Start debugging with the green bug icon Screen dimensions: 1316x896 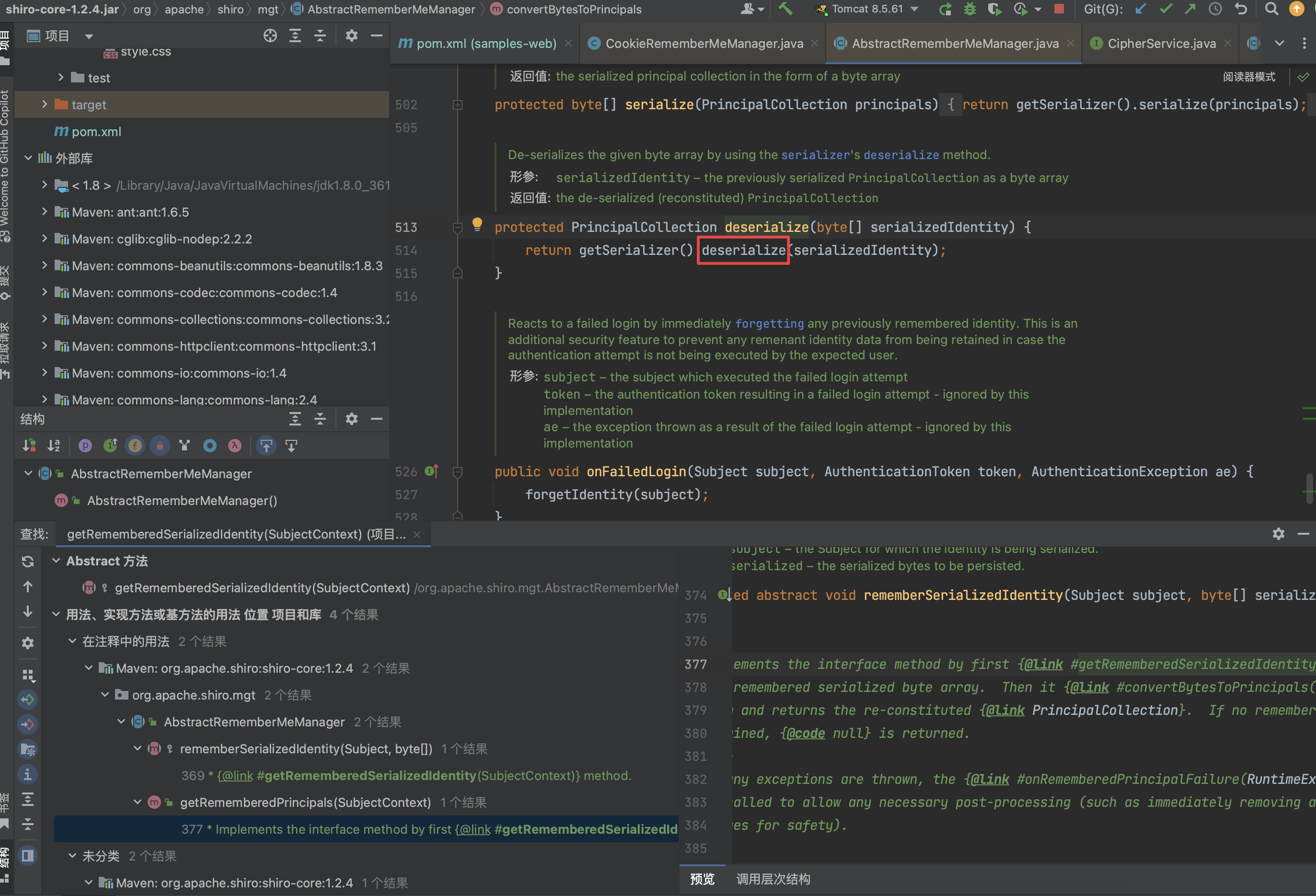(970, 9)
